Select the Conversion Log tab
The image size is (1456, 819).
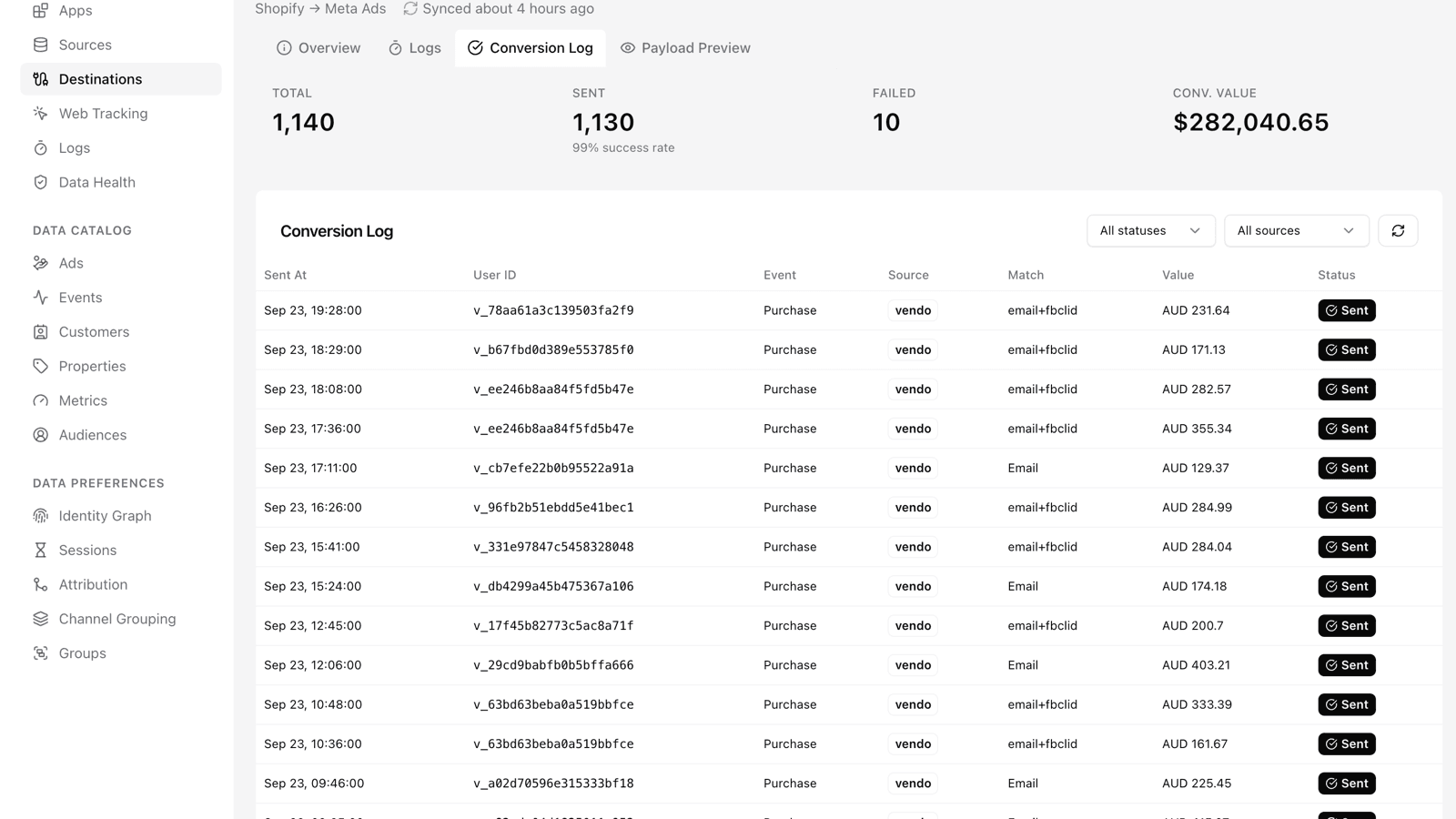[531, 48]
